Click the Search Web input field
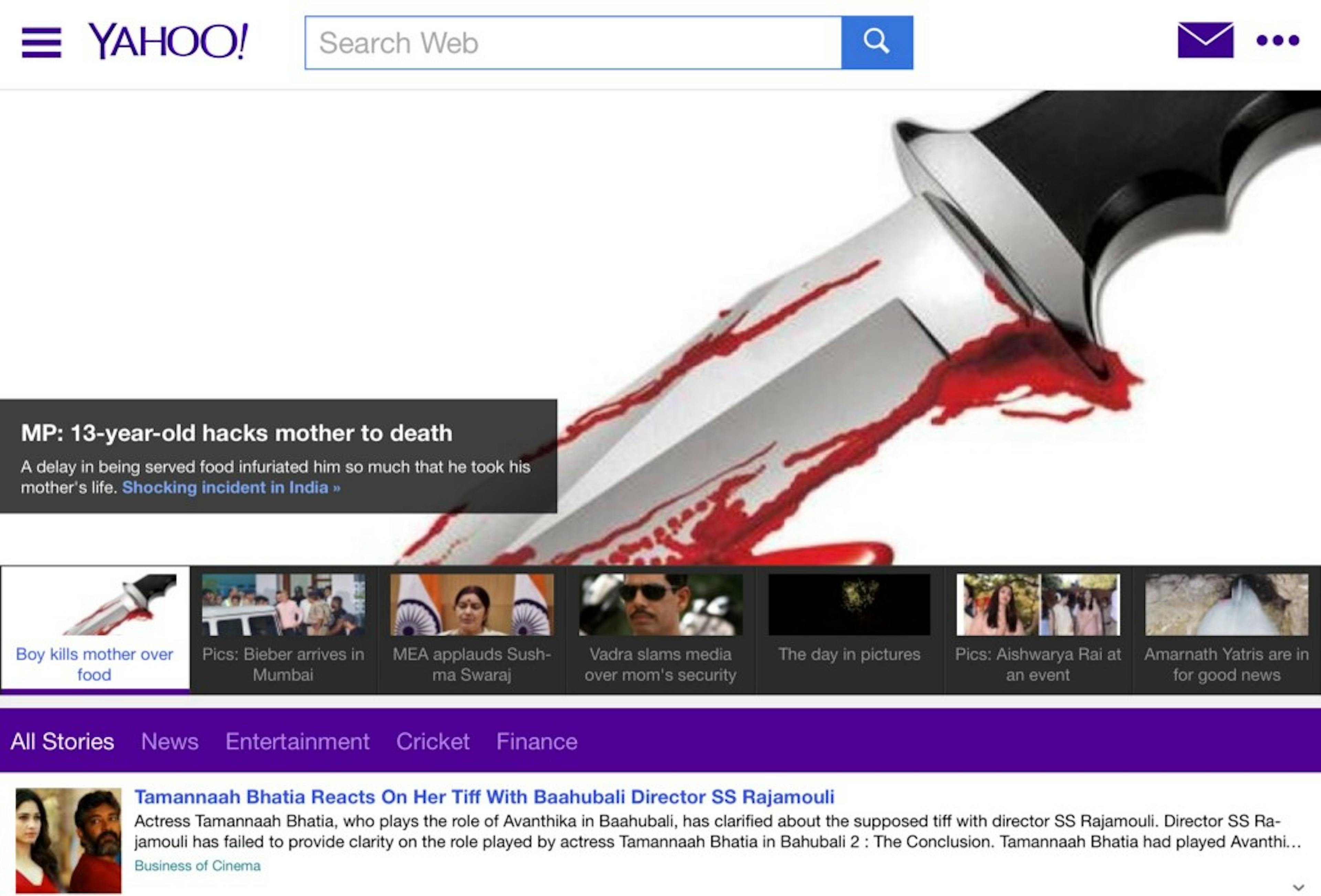The image size is (1321, 896). [573, 43]
